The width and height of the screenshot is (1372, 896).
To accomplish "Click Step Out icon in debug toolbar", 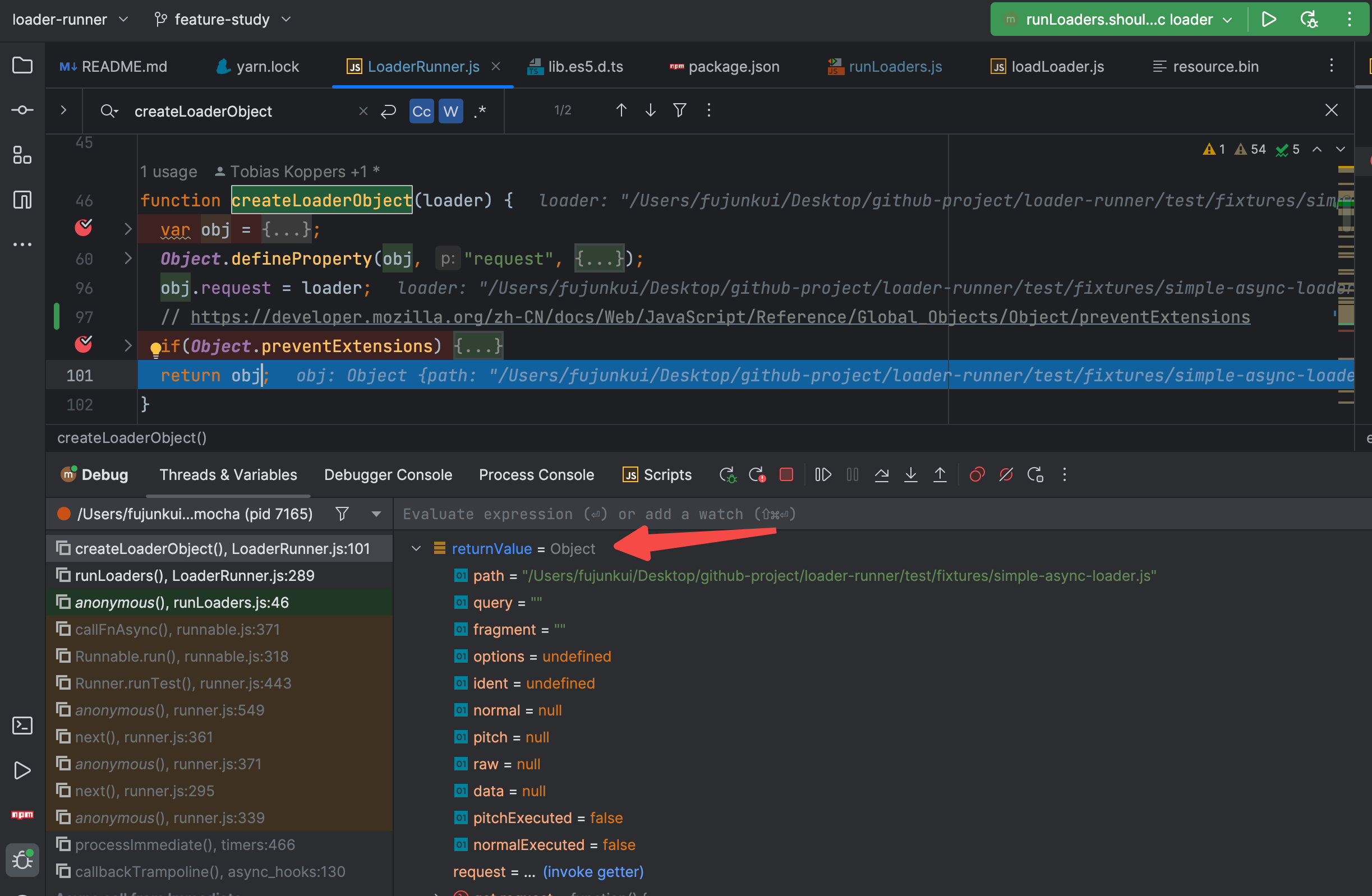I will click(x=940, y=475).
